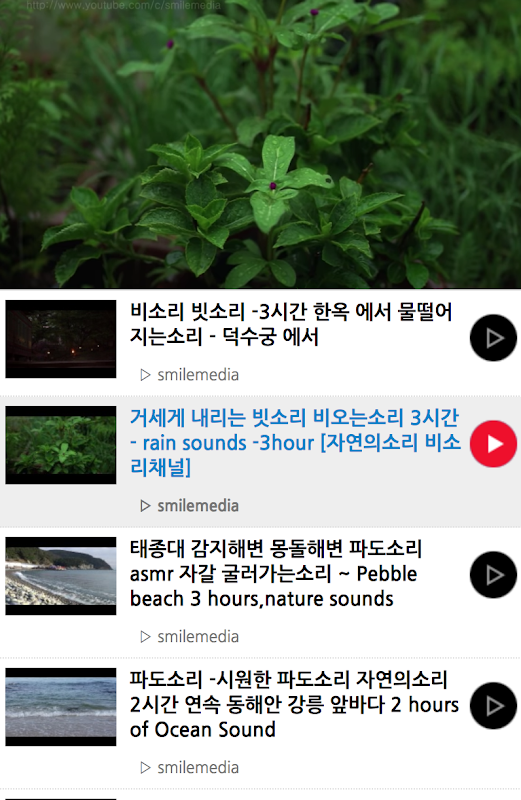
Task: Select the blue title 거세게 내리는 빗소리
Action: point(295,442)
